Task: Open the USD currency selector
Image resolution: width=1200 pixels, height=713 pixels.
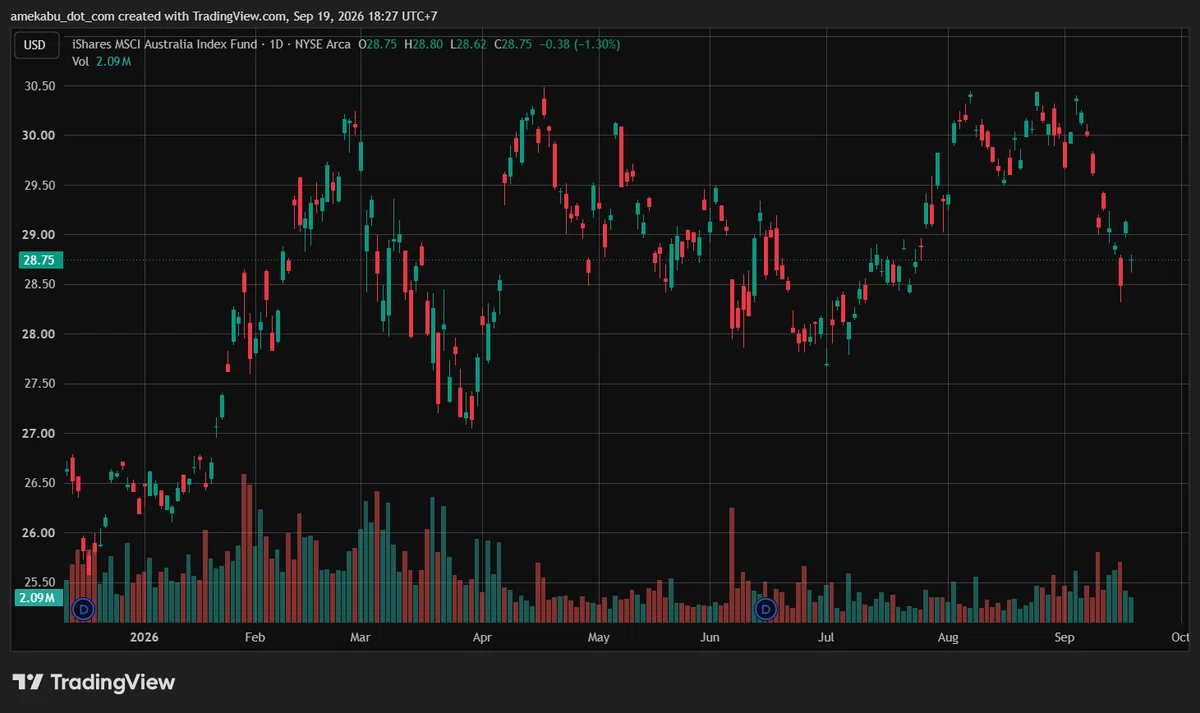Action: (35, 45)
